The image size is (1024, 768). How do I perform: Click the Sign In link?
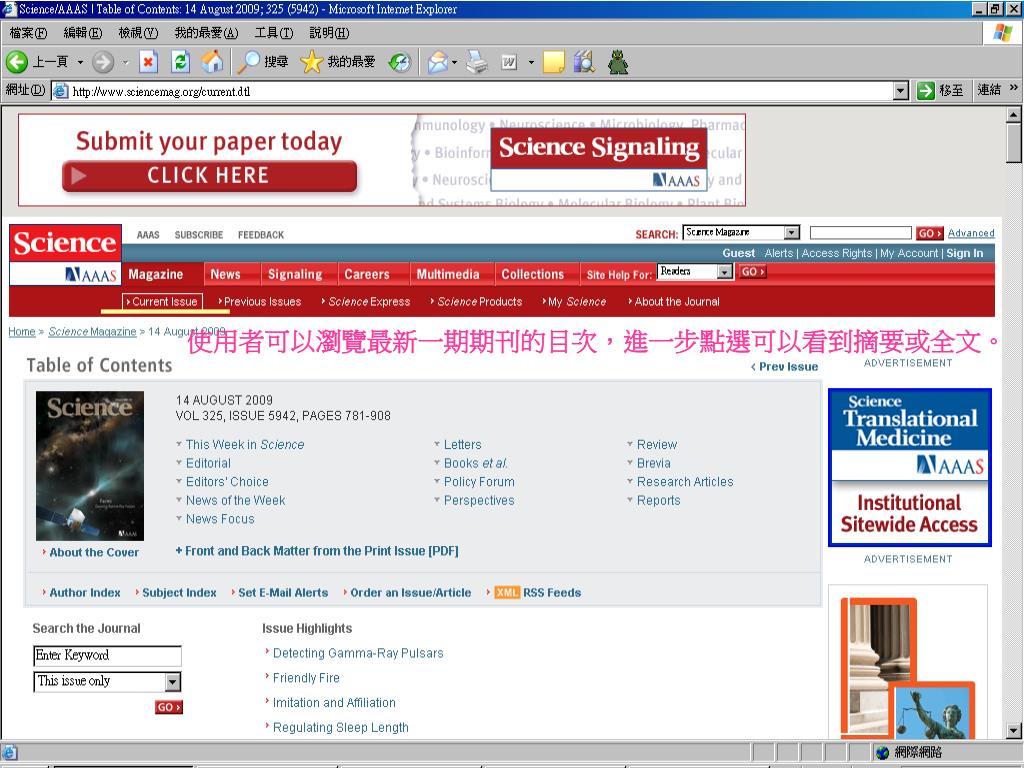point(965,253)
